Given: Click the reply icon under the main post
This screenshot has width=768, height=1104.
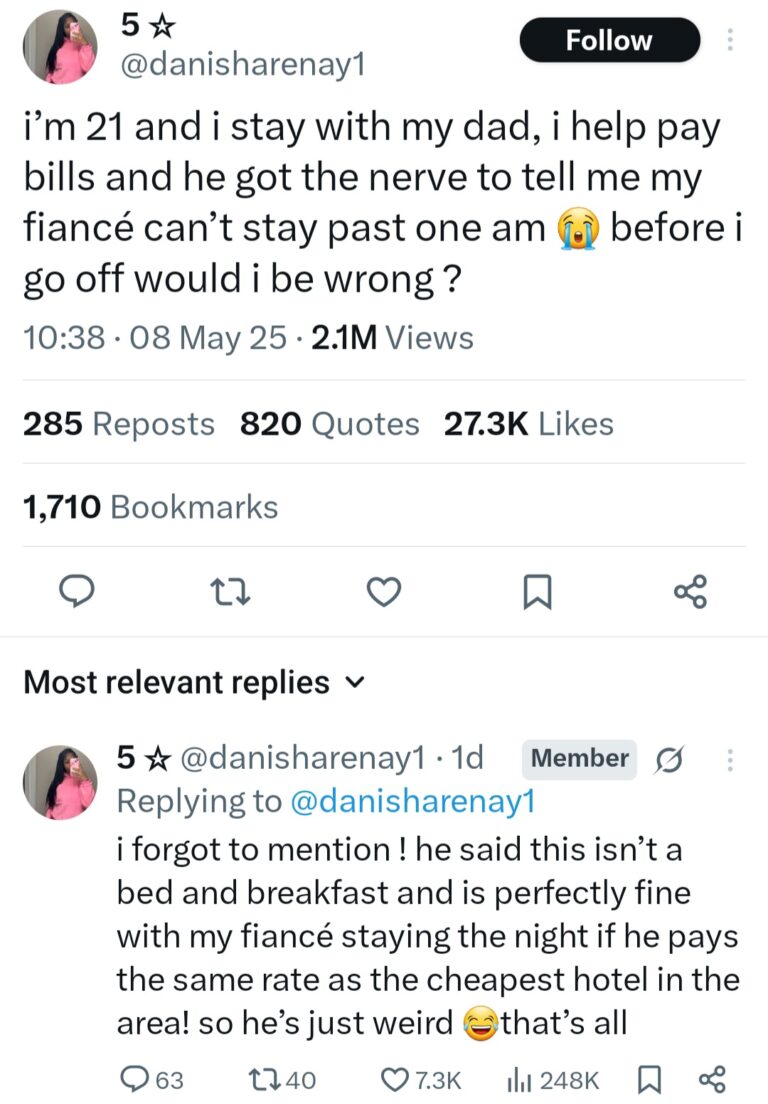Looking at the screenshot, I should pos(76,591).
